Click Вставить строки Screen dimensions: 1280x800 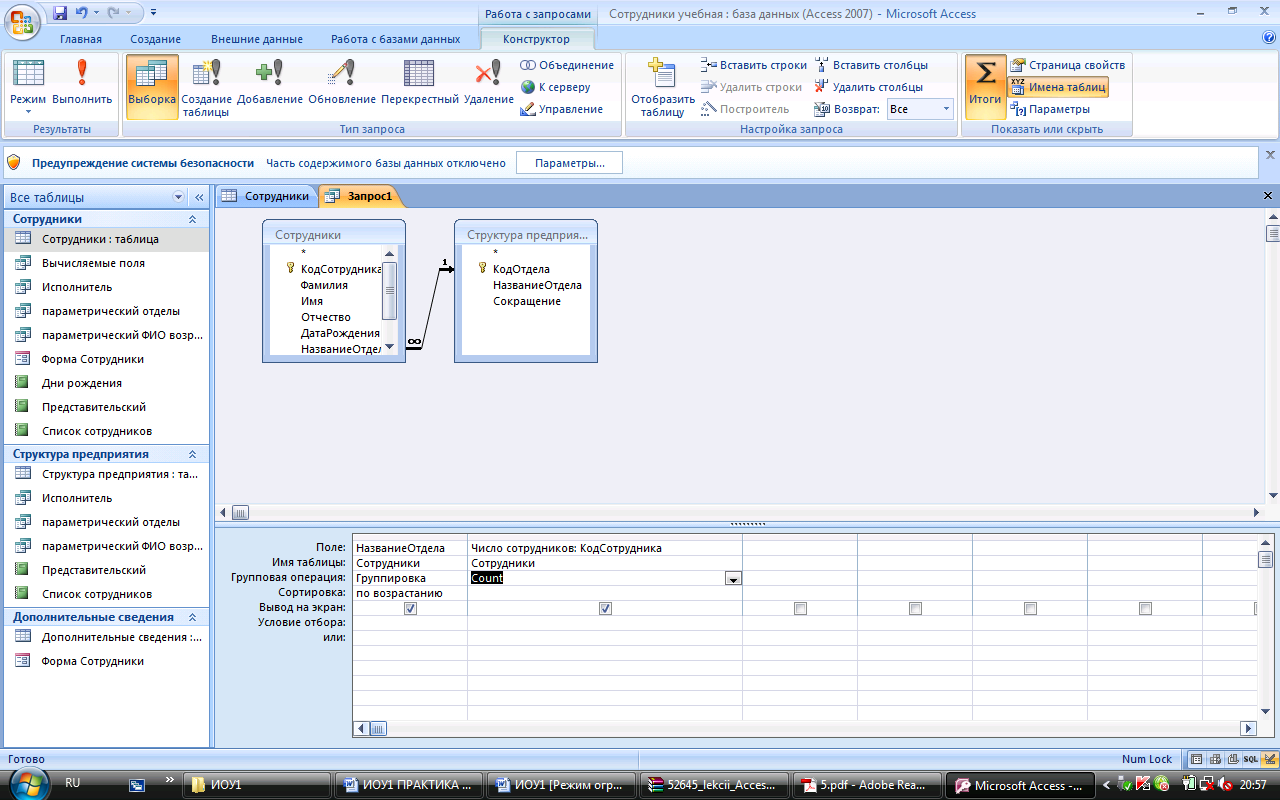click(x=754, y=65)
